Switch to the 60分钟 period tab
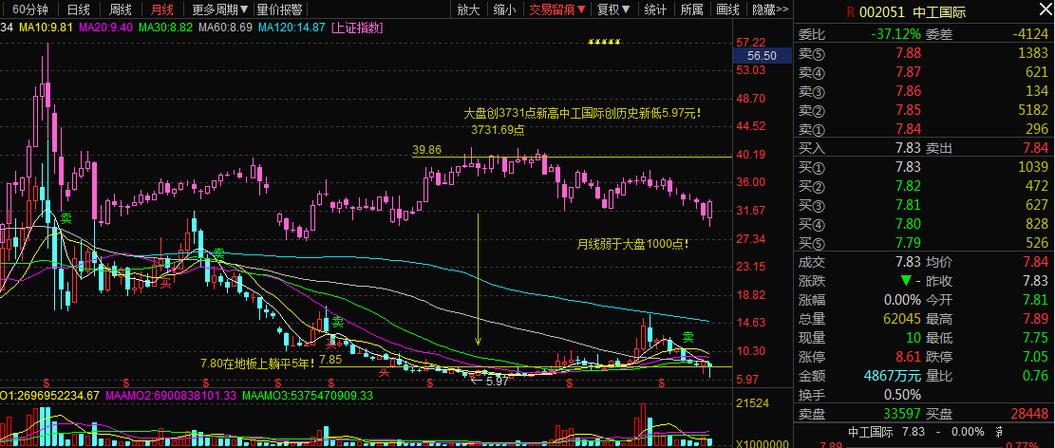This screenshot has width=1055, height=448. coord(30,10)
